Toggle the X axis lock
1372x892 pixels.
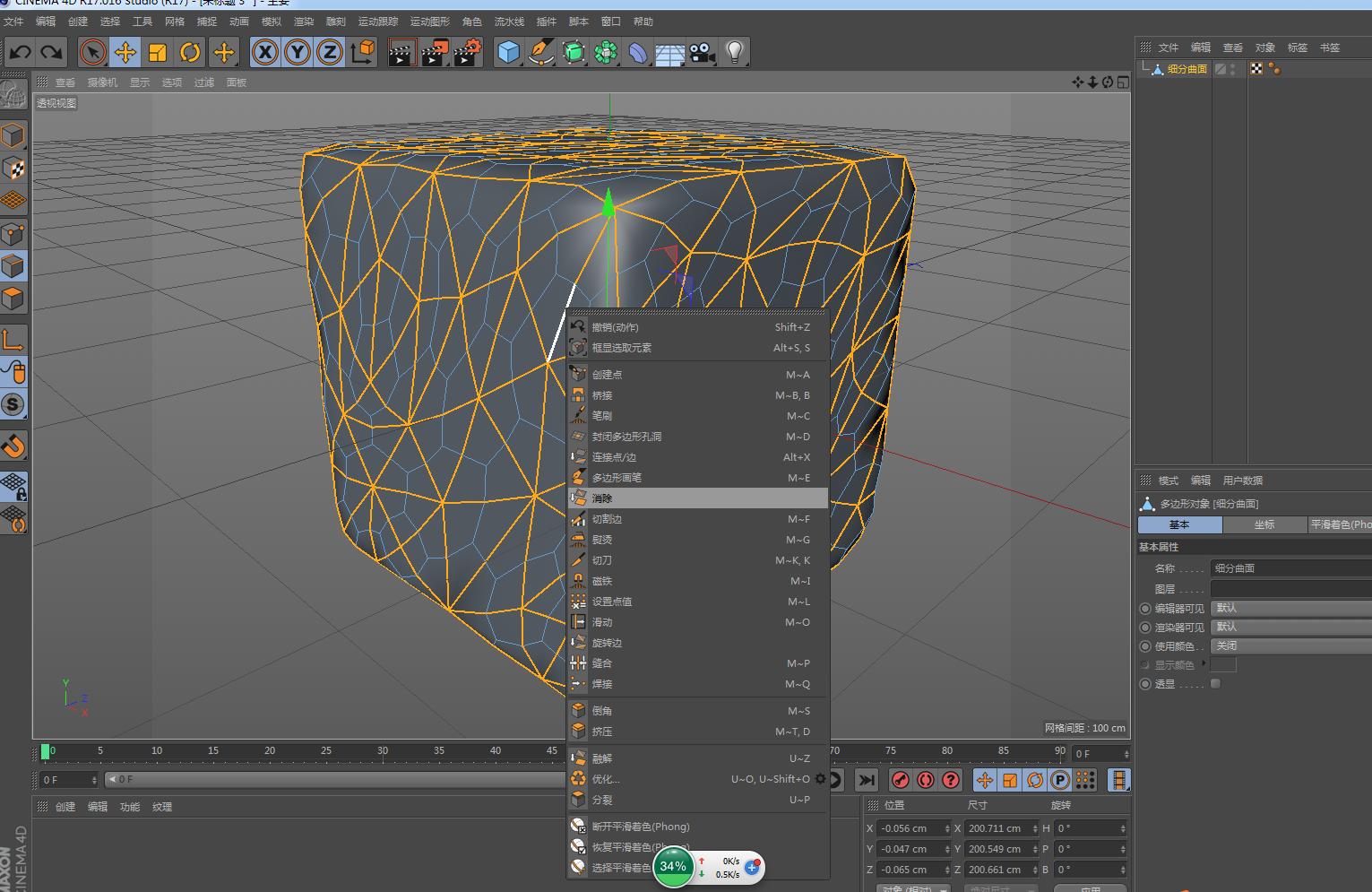tap(264, 53)
